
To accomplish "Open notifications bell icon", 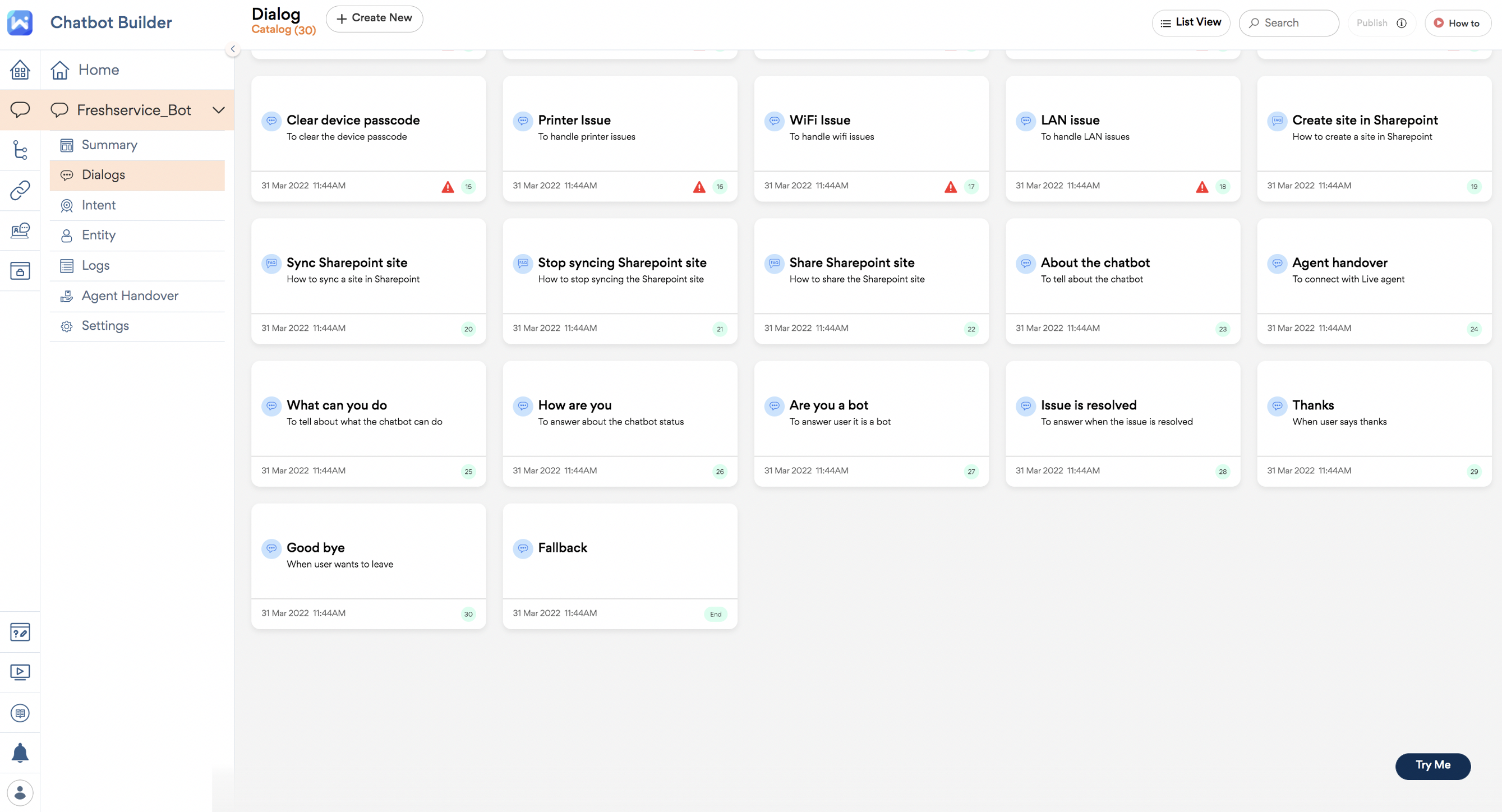I will 20,753.
